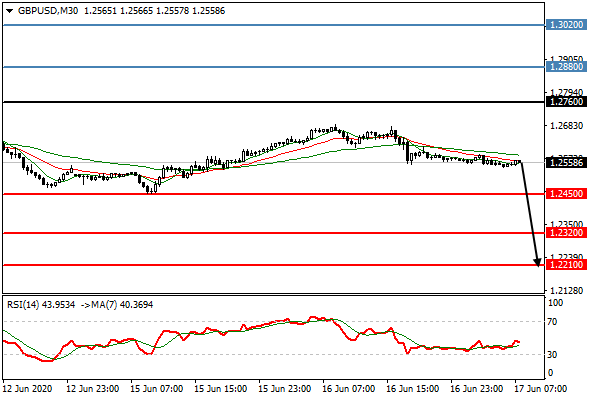This screenshot has height=400, width=590.
Task: Select the 1.23200 red price label
Action: click(x=566, y=233)
